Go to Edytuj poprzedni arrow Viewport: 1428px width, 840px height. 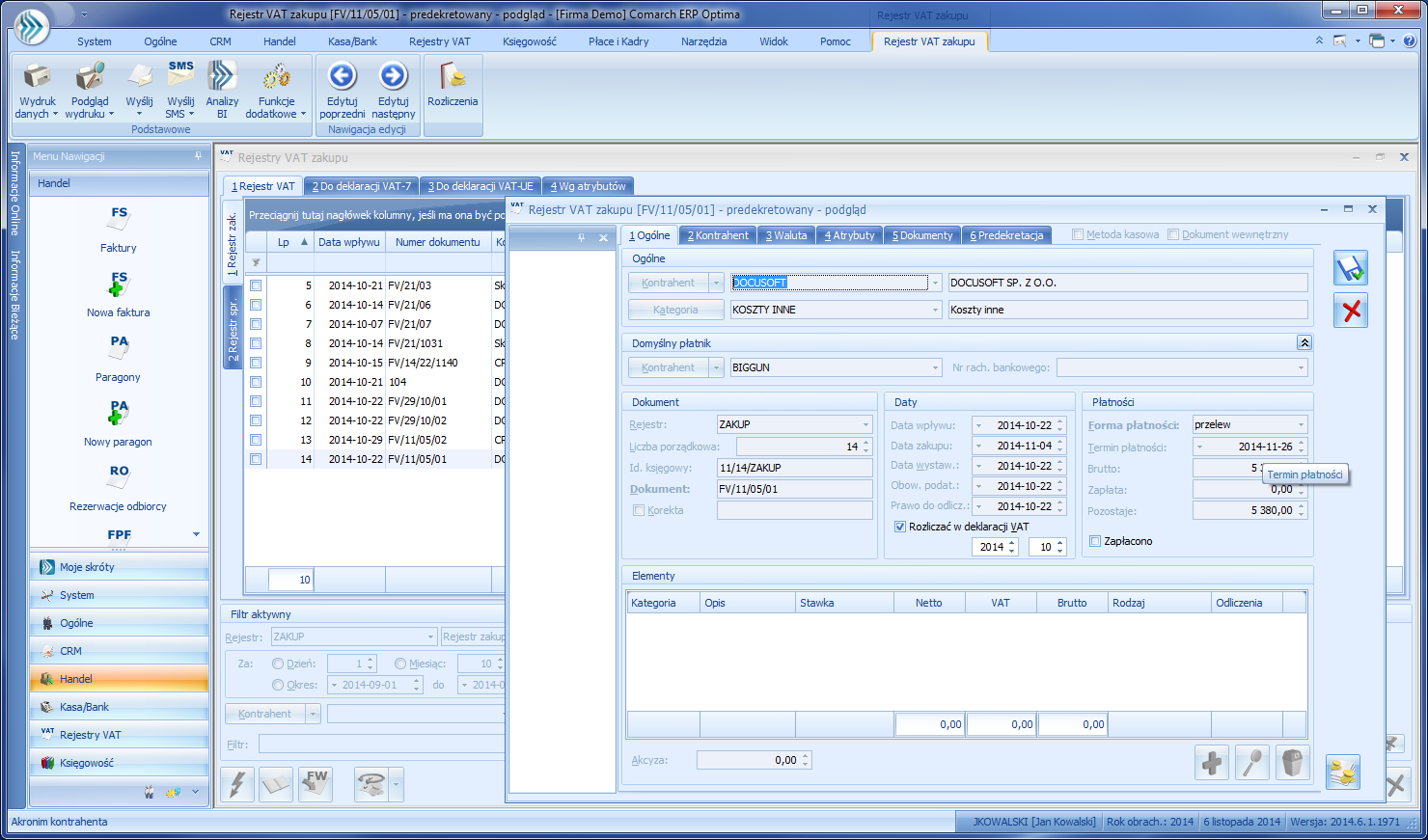(343, 76)
